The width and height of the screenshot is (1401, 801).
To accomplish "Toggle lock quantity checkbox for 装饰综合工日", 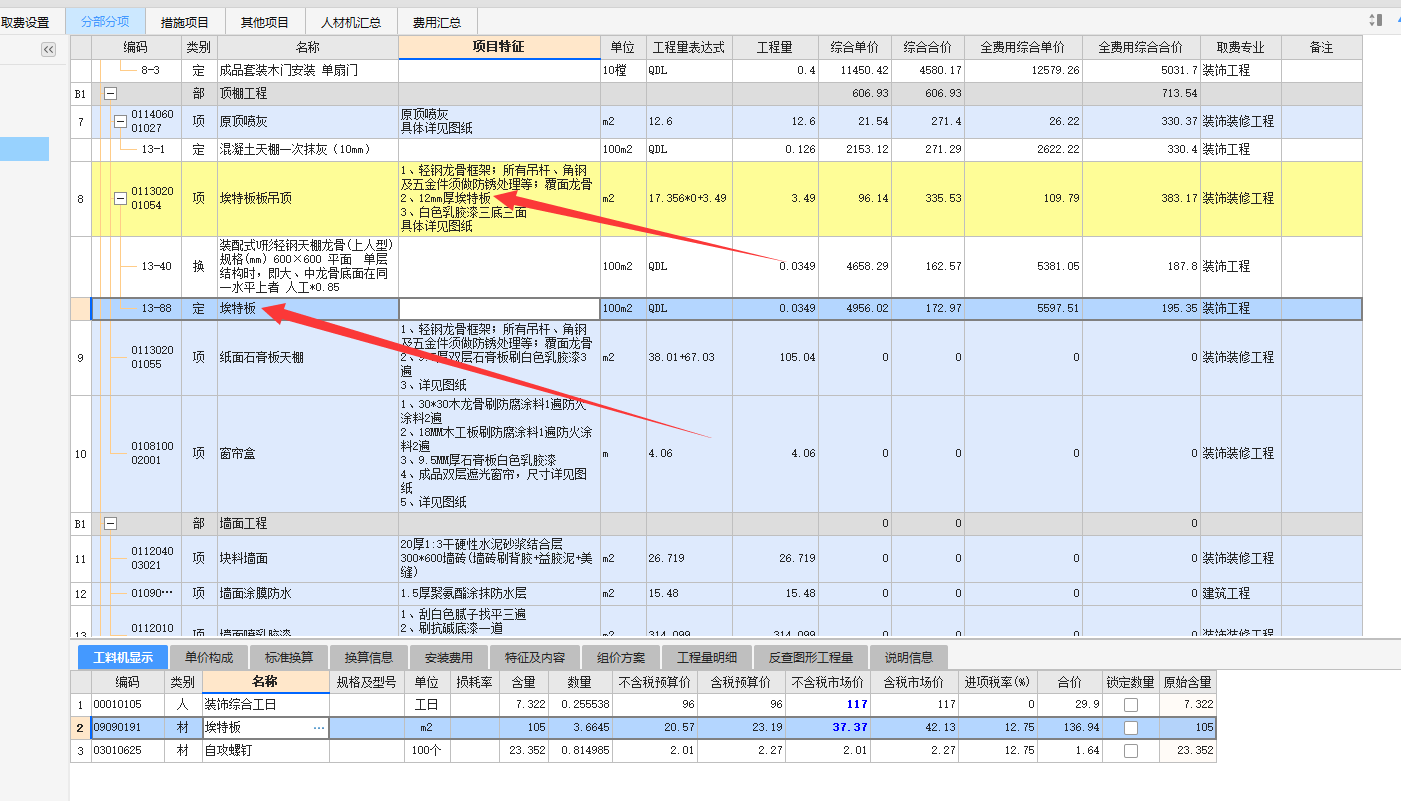I will click(x=1130, y=705).
